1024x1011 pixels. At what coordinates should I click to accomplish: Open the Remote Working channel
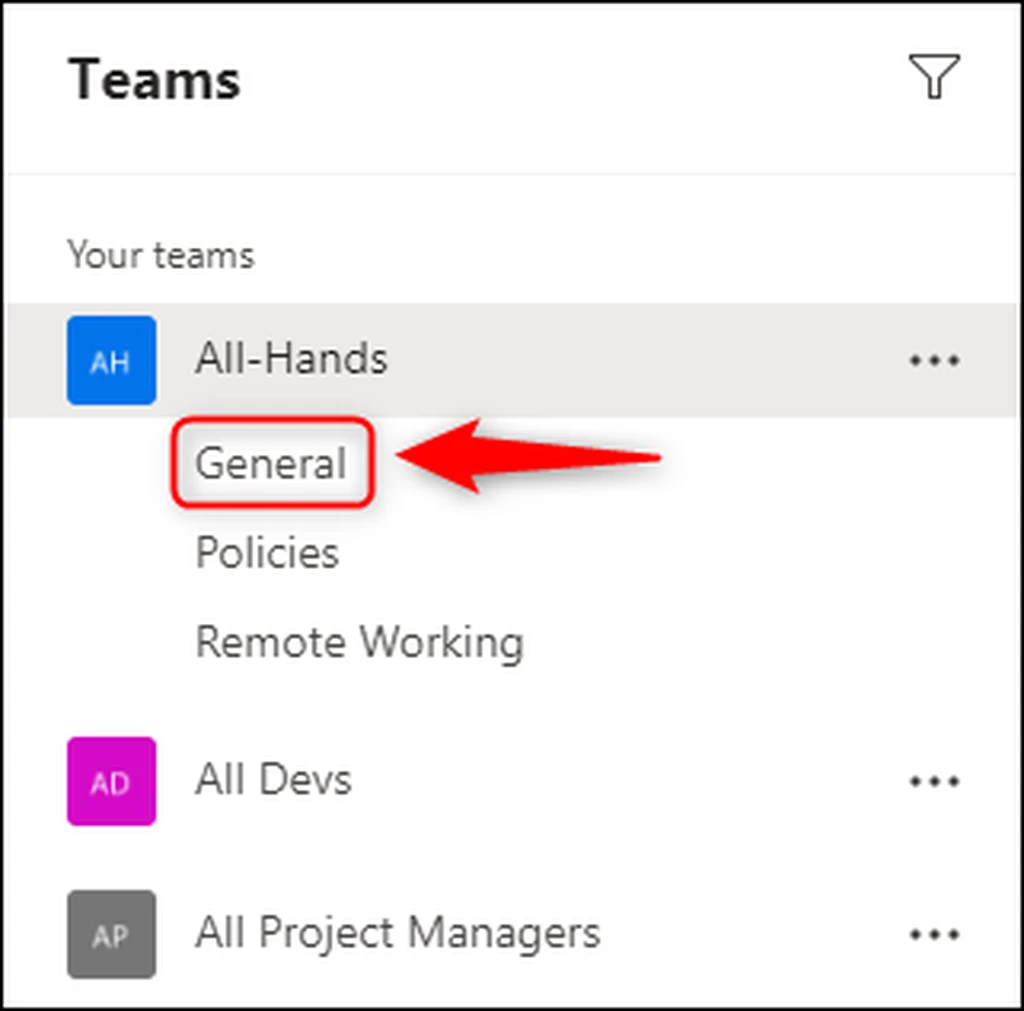360,643
